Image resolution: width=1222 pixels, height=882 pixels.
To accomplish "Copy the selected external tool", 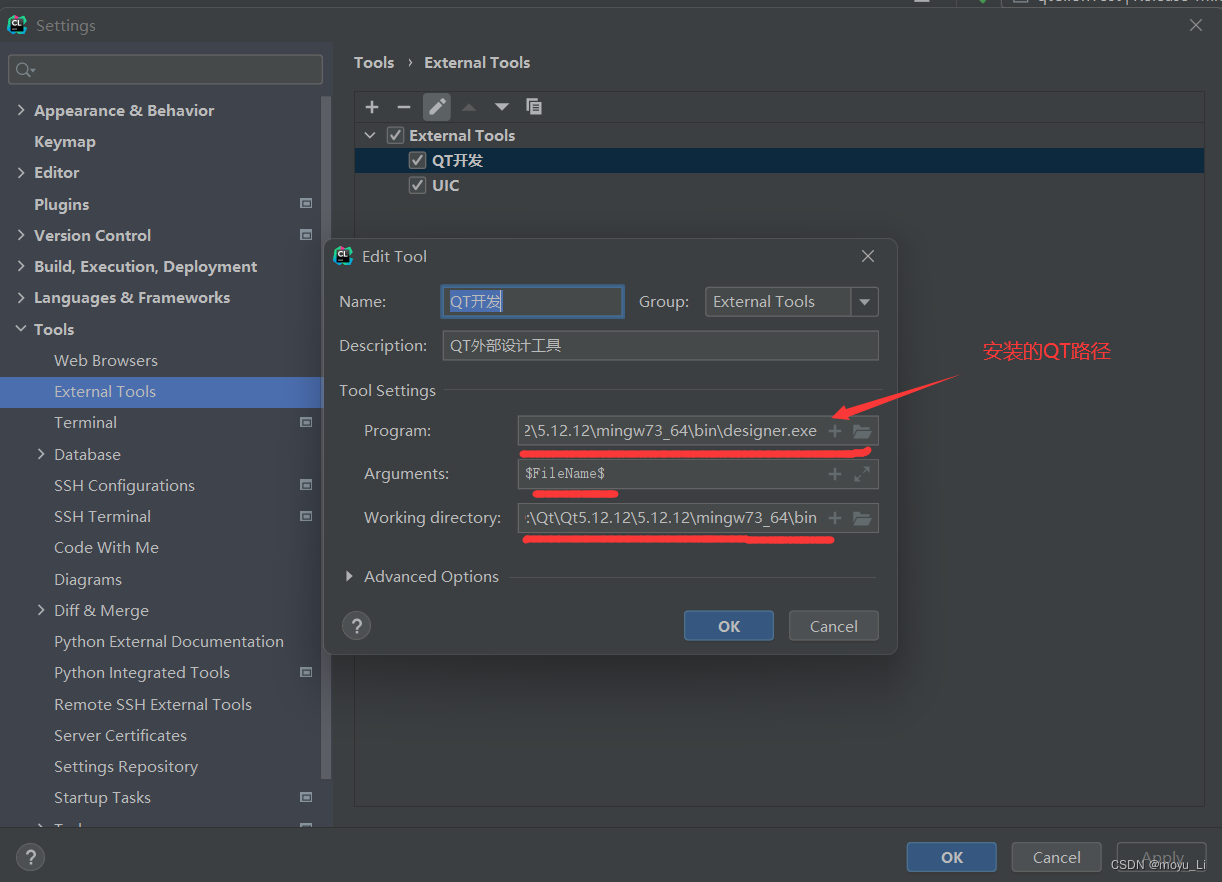I will click(534, 107).
